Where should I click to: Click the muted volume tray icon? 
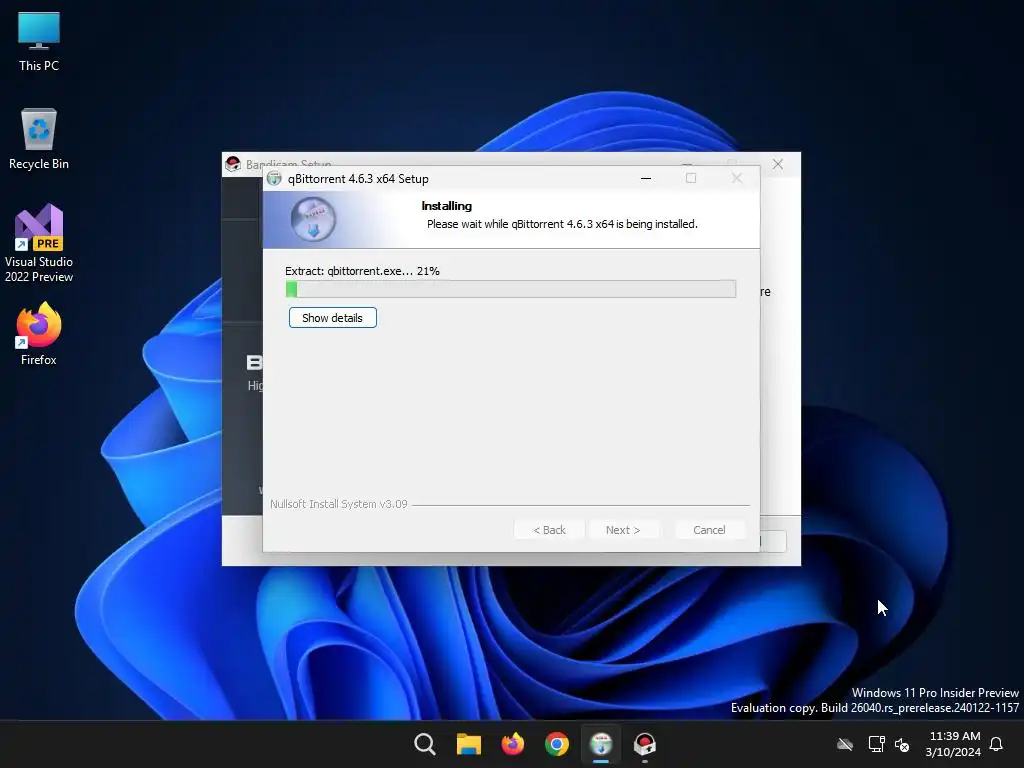click(902, 744)
